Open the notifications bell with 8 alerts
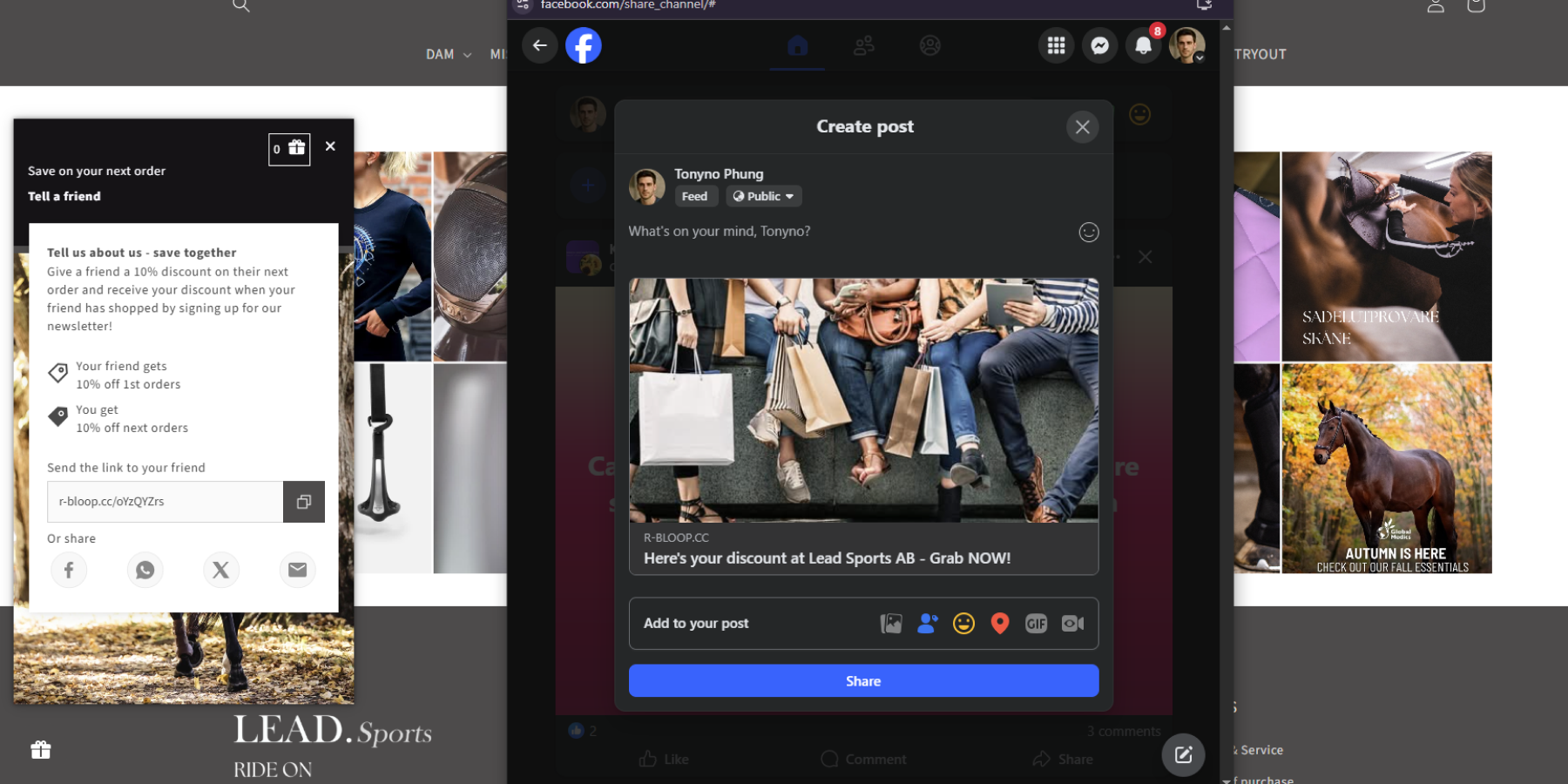1568x784 pixels. click(1143, 45)
